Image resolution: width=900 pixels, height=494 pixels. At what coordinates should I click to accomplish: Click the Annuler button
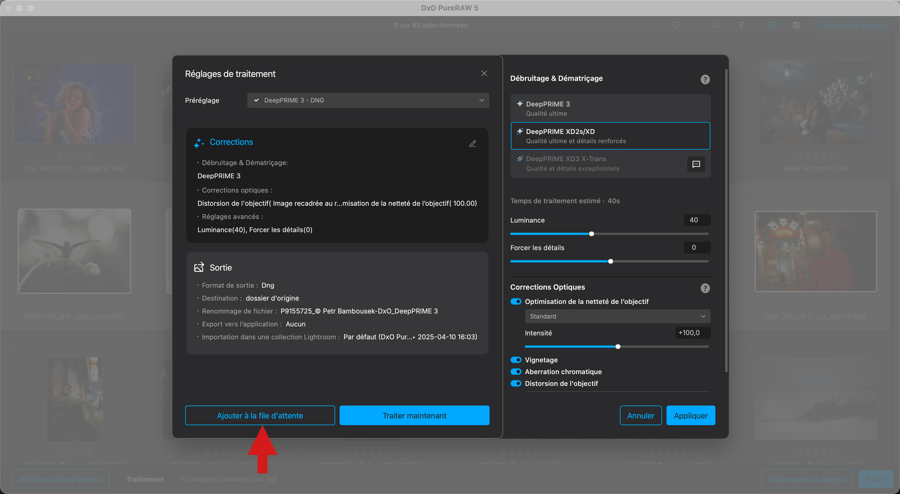(641, 415)
